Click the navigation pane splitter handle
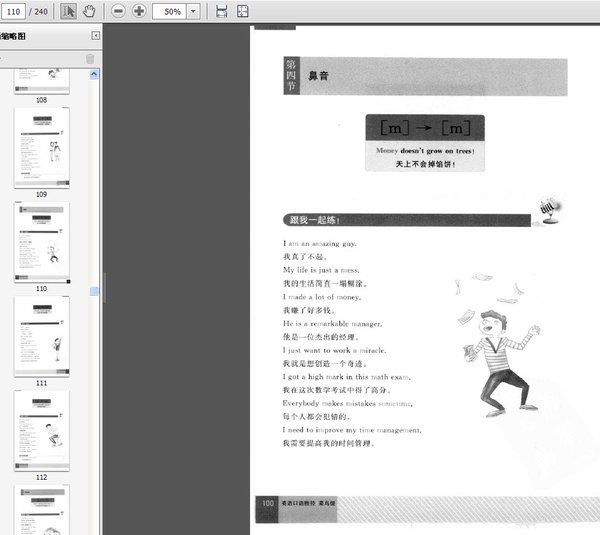 pos(104,287)
